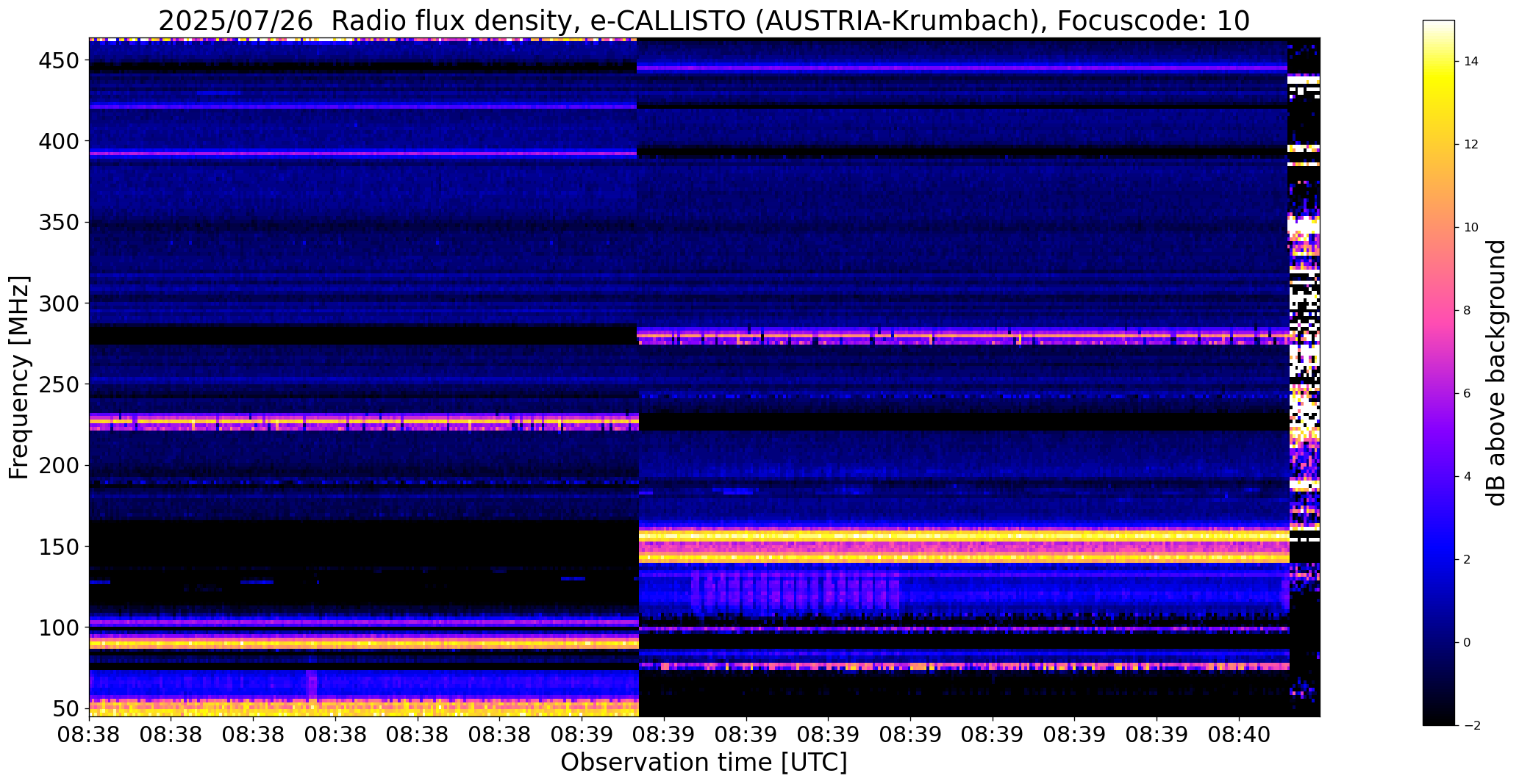Click the 150 frequency tick label
Screen dimensions: 1519x784
58,546
